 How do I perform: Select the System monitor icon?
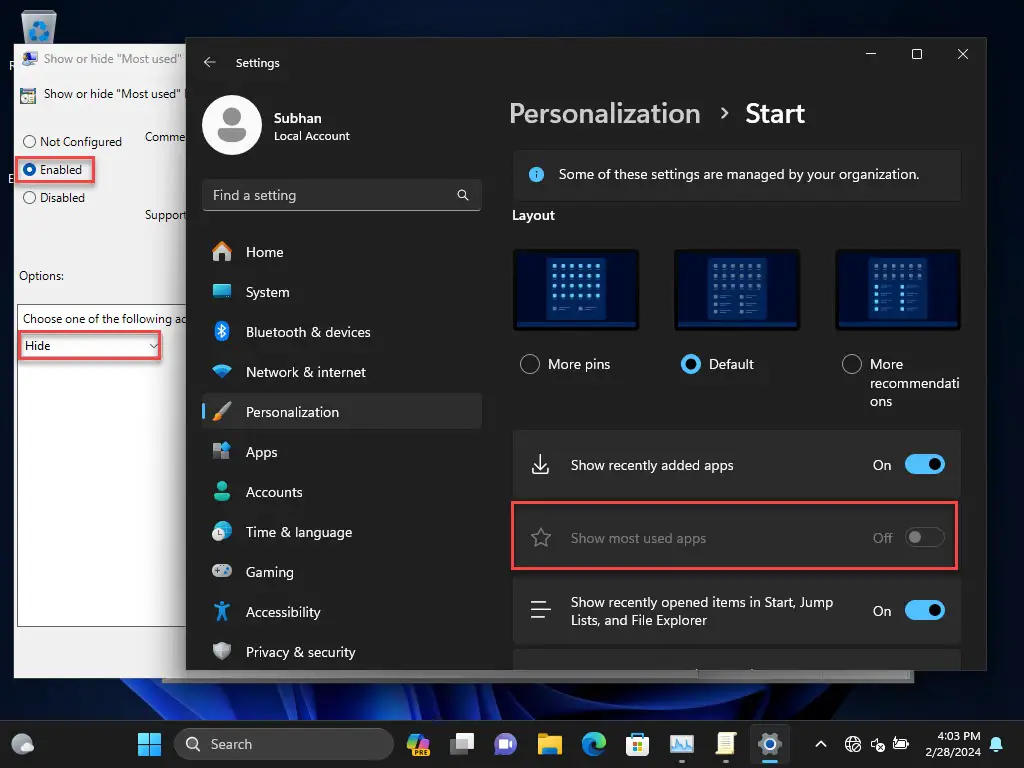tap(222, 291)
